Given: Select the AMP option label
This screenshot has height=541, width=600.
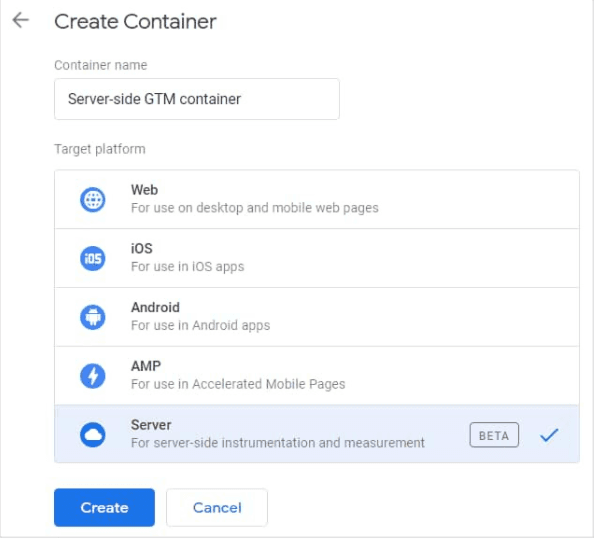Looking at the screenshot, I should point(145,367).
